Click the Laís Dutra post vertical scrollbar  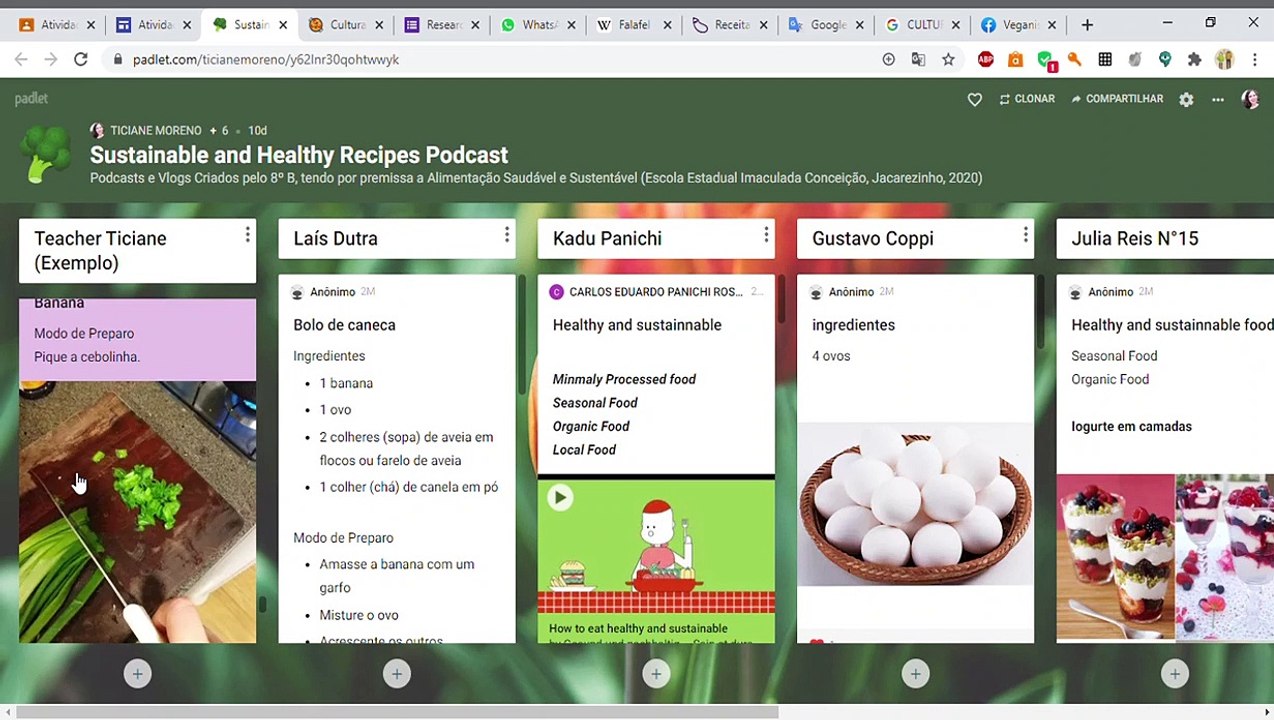click(521, 335)
